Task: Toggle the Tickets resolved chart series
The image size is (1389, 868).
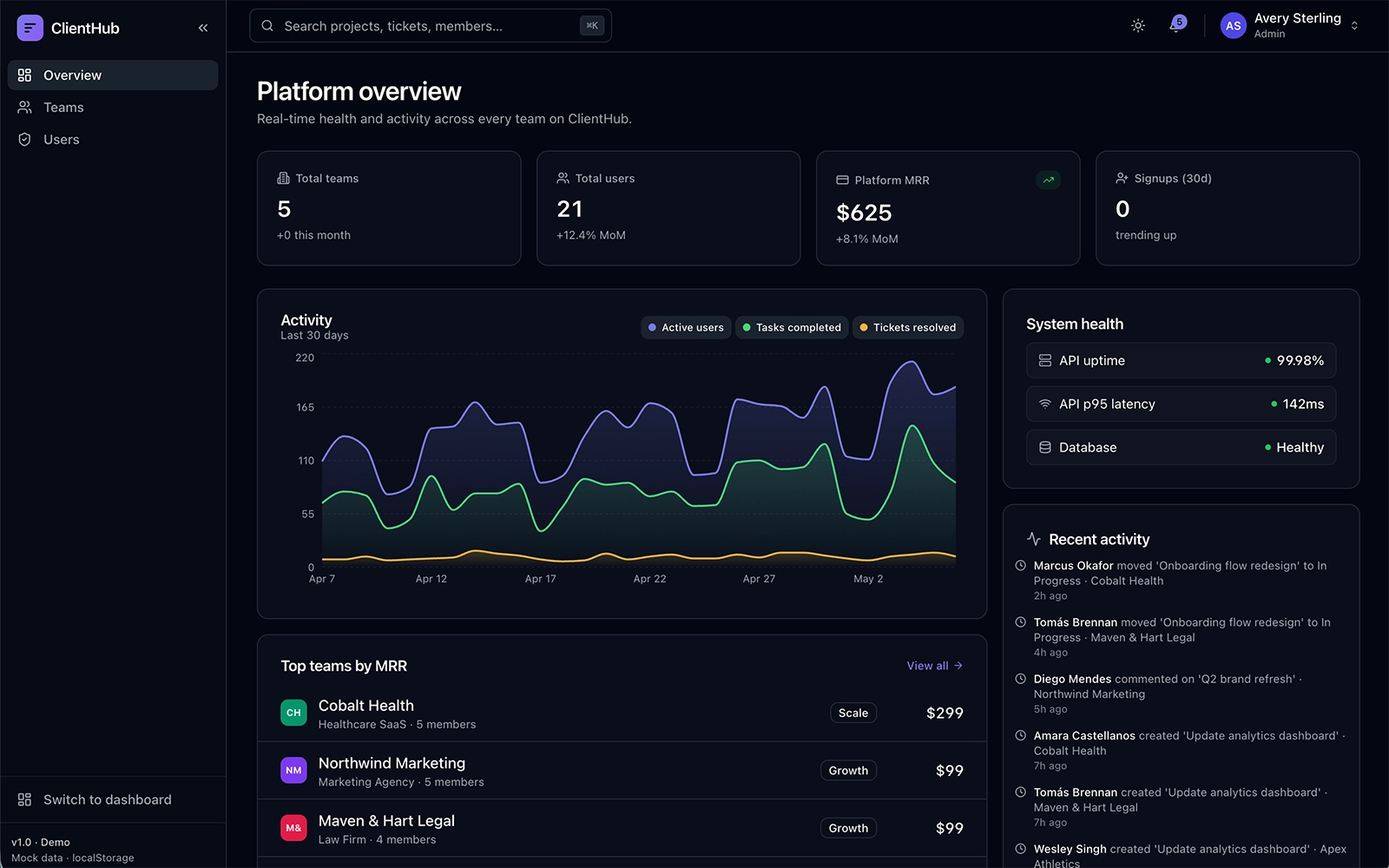Action: click(908, 327)
